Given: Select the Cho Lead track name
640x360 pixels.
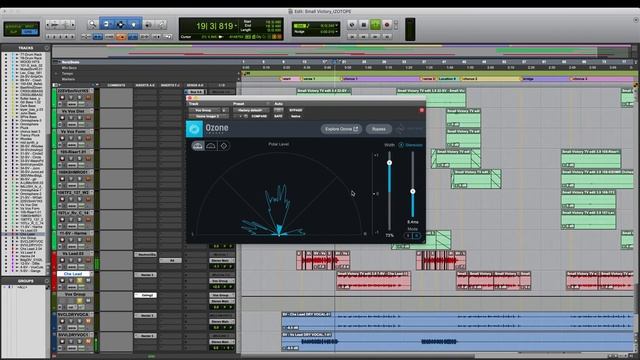Looking at the screenshot, I should (73, 274).
